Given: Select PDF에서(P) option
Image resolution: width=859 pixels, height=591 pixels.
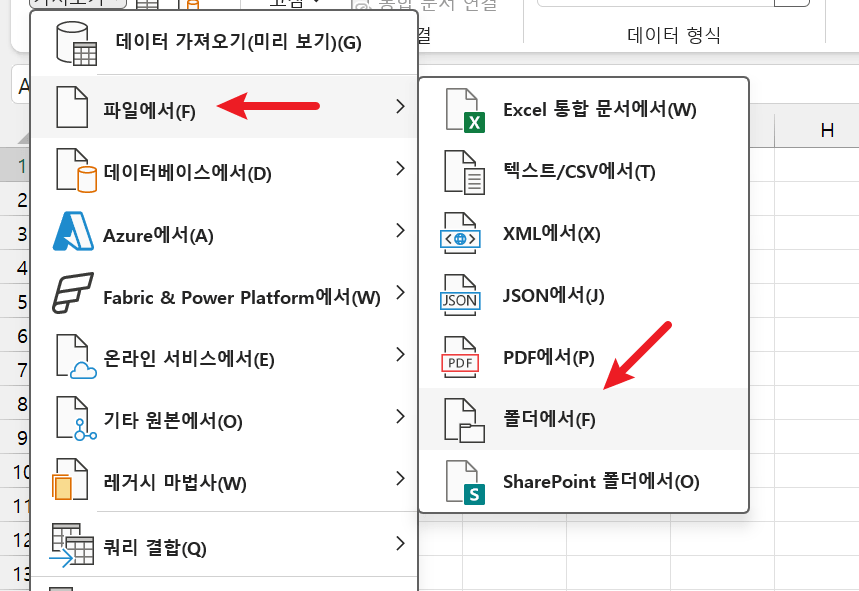Looking at the screenshot, I should point(584,357).
